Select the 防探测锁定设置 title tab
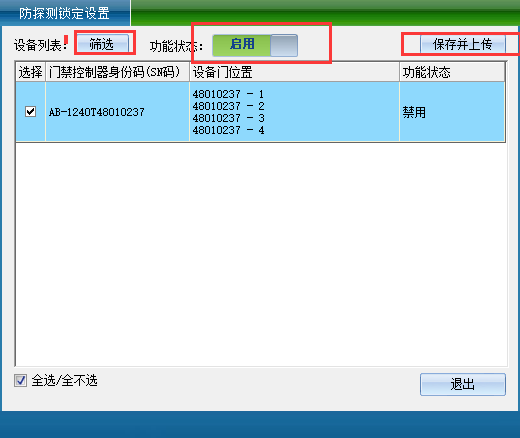The height and width of the screenshot is (438, 520). pyautogui.click(x=65, y=13)
